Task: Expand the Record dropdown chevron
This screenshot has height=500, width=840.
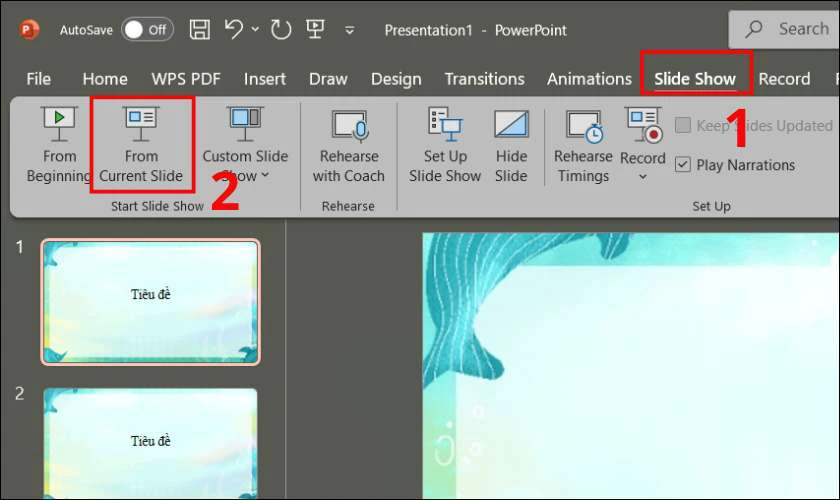Action: coord(643,177)
